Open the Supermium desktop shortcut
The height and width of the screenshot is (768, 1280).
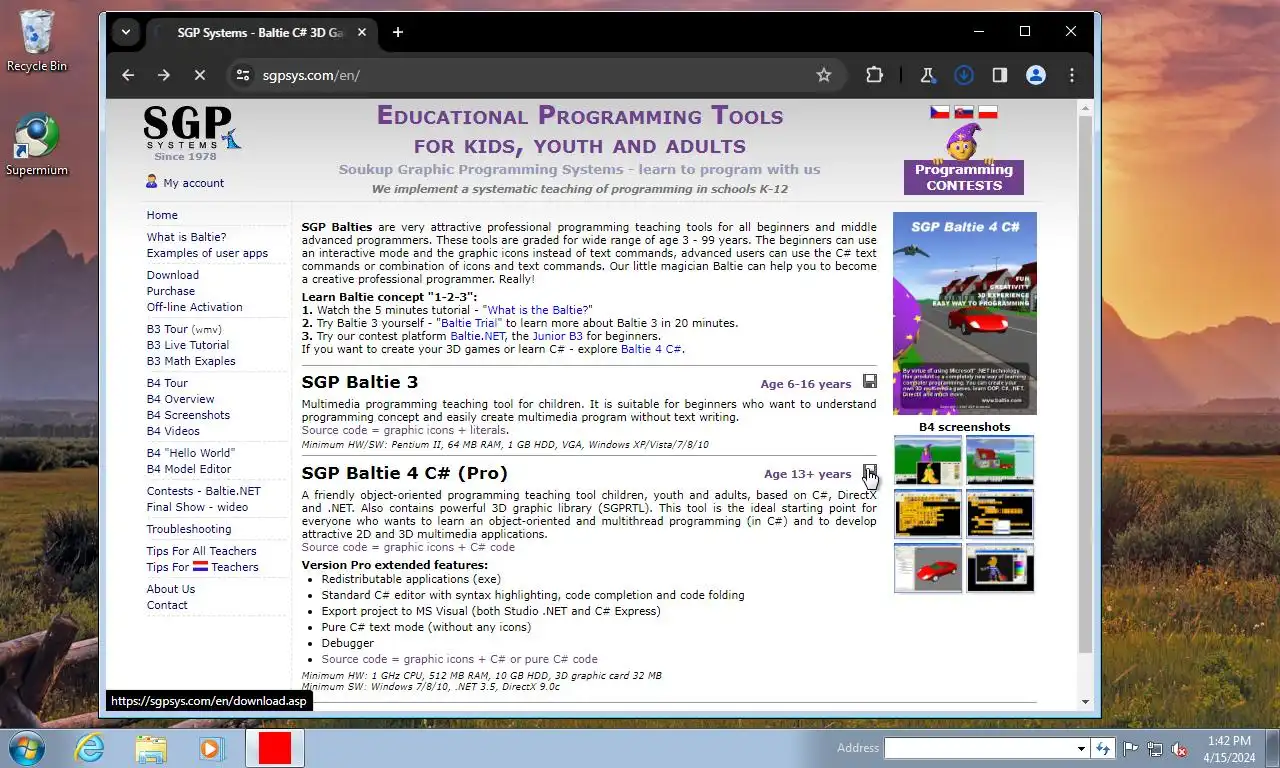[37, 146]
